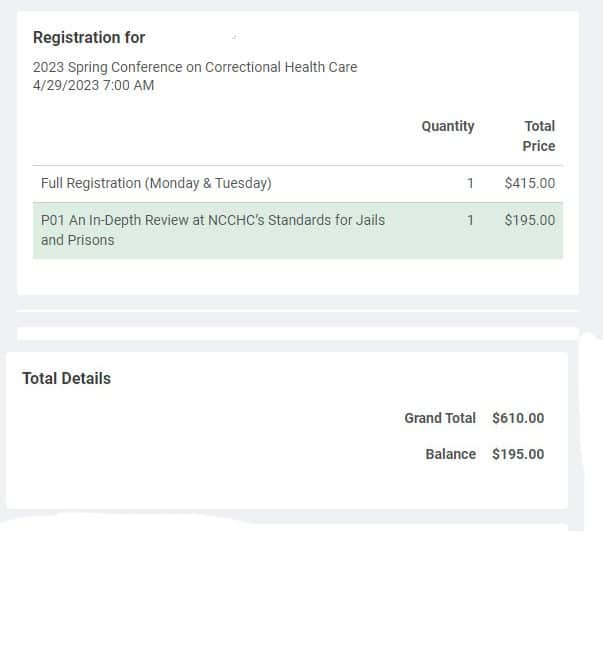Click the 4/29/2023 7:00 AM date
The width and height of the screenshot is (603, 651).
(94, 85)
